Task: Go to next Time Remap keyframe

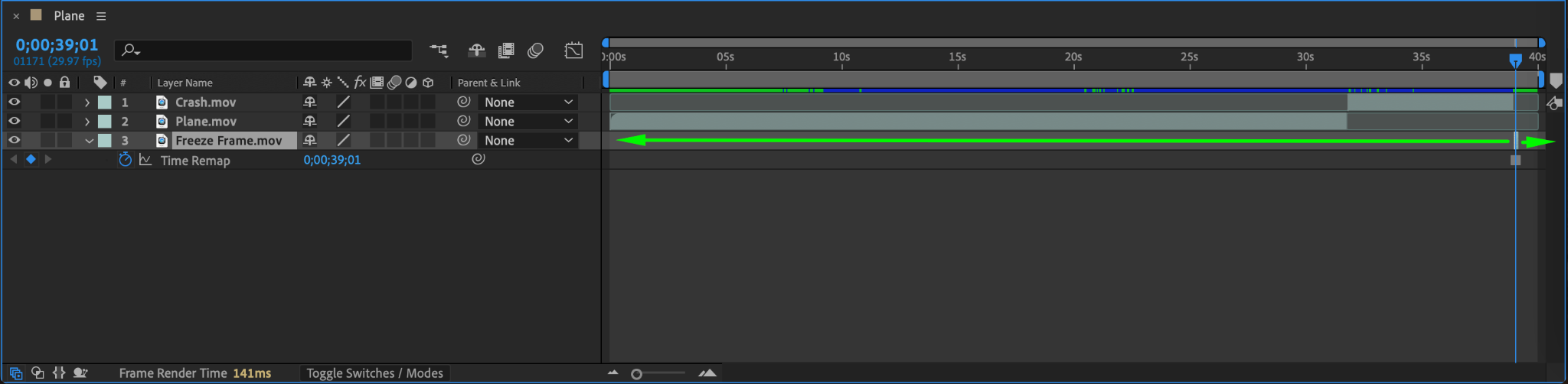Action: tap(48, 159)
